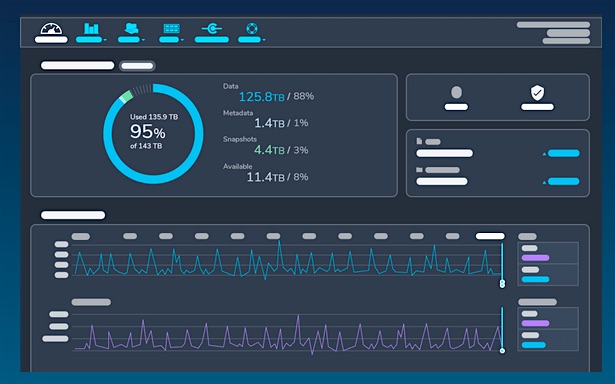Viewport: 615px width, 384px height.
Task: Expand dropdown arrow beside lifebuoy menu
Action: click(x=264, y=40)
